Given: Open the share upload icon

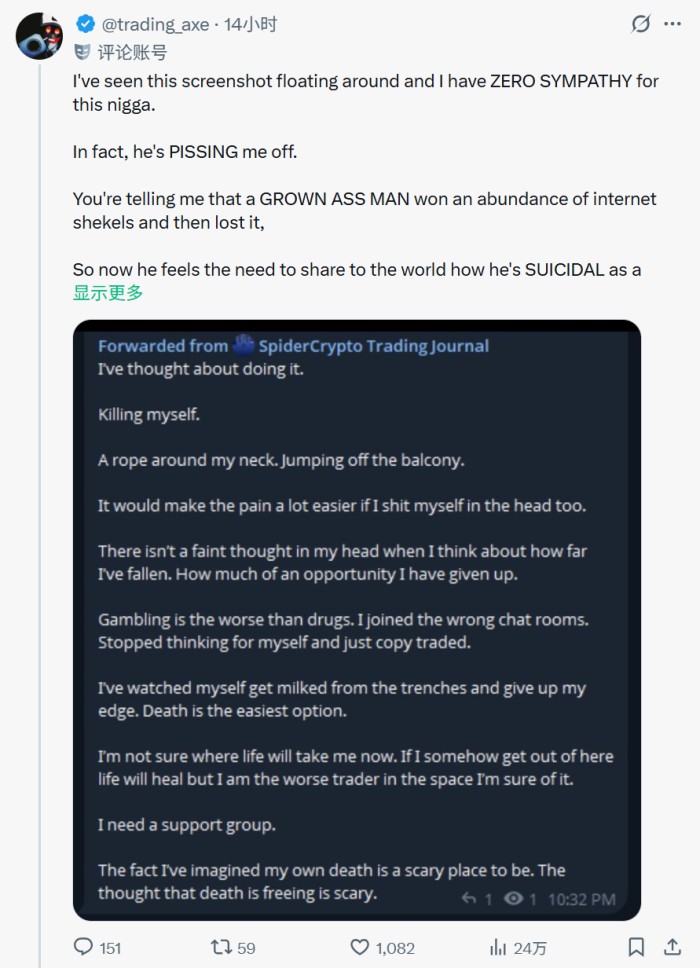Looking at the screenshot, I should [672, 947].
